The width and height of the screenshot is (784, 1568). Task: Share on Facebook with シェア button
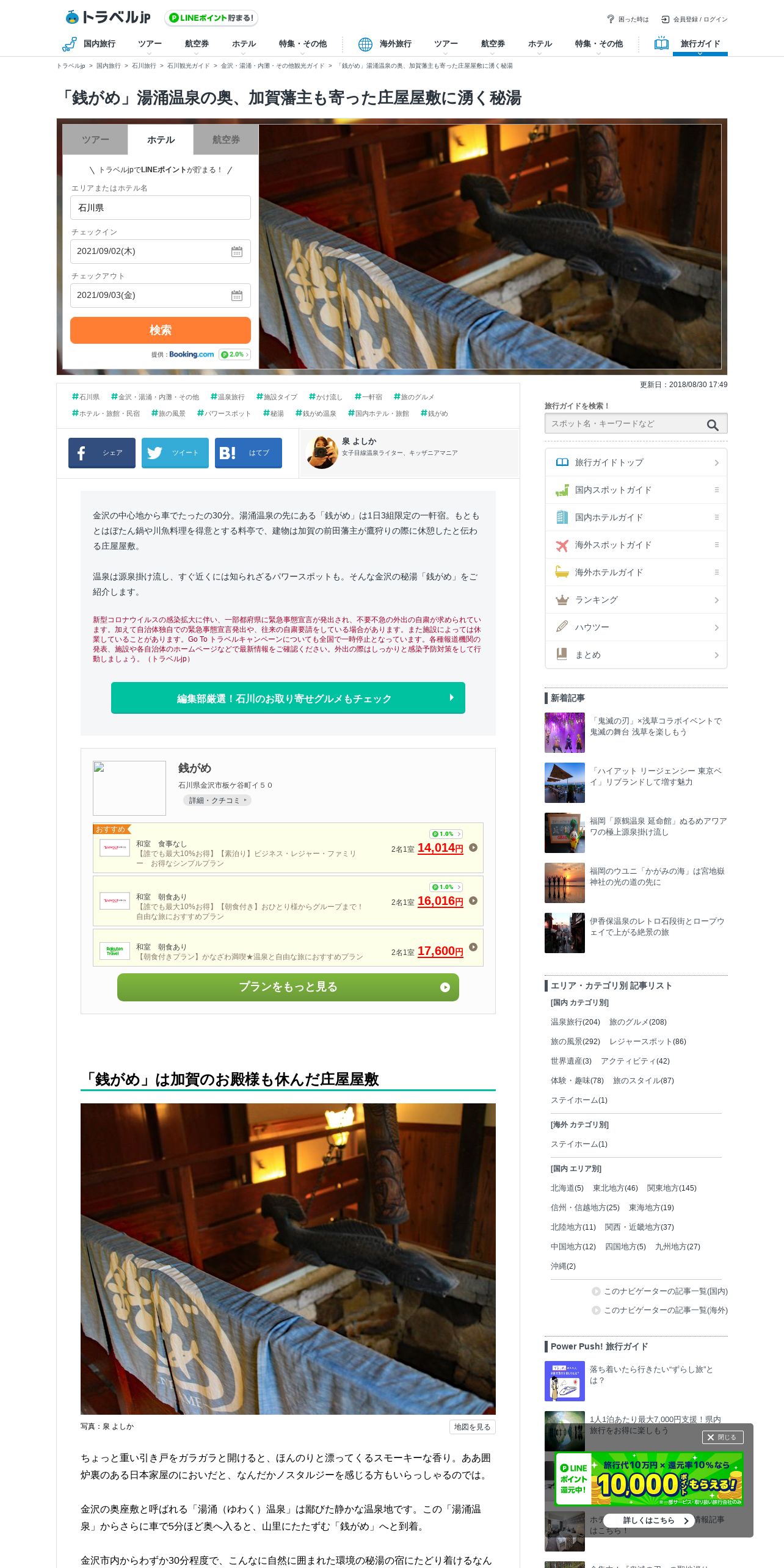pyautogui.click(x=102, y=453)
